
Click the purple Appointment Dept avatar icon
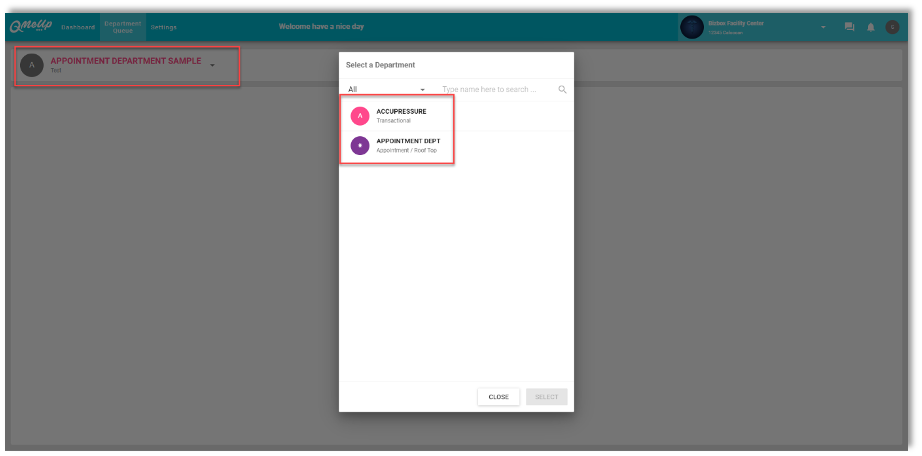click(x=360, y=145)
